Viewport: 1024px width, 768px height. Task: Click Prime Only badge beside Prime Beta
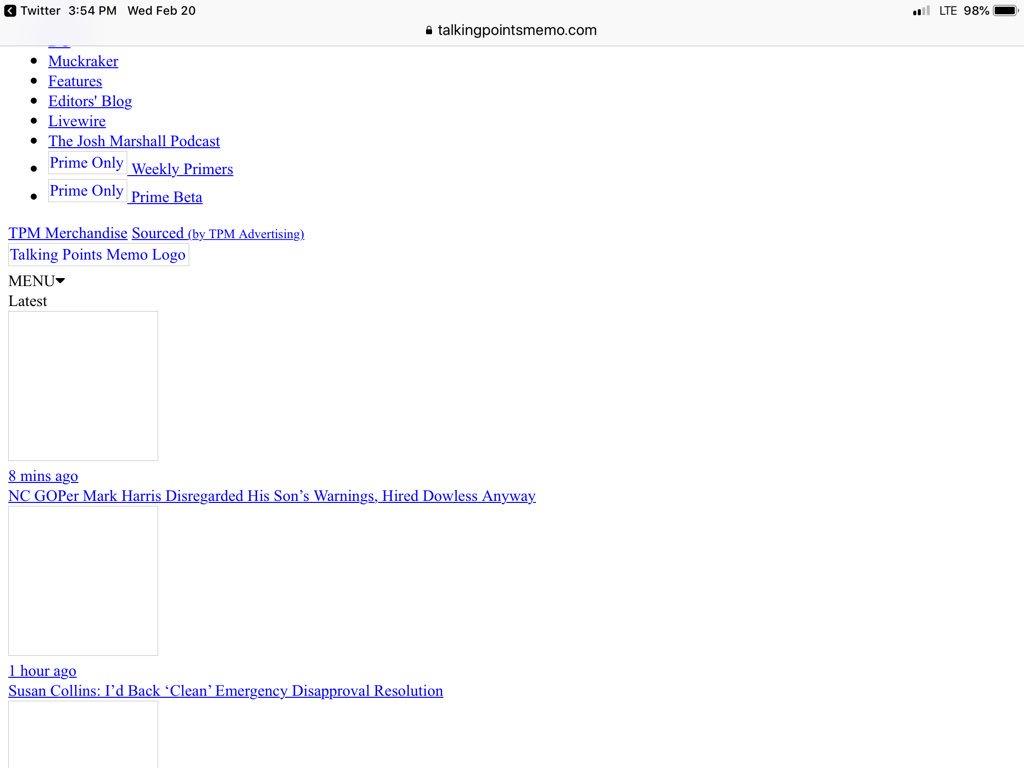point(87,191)
